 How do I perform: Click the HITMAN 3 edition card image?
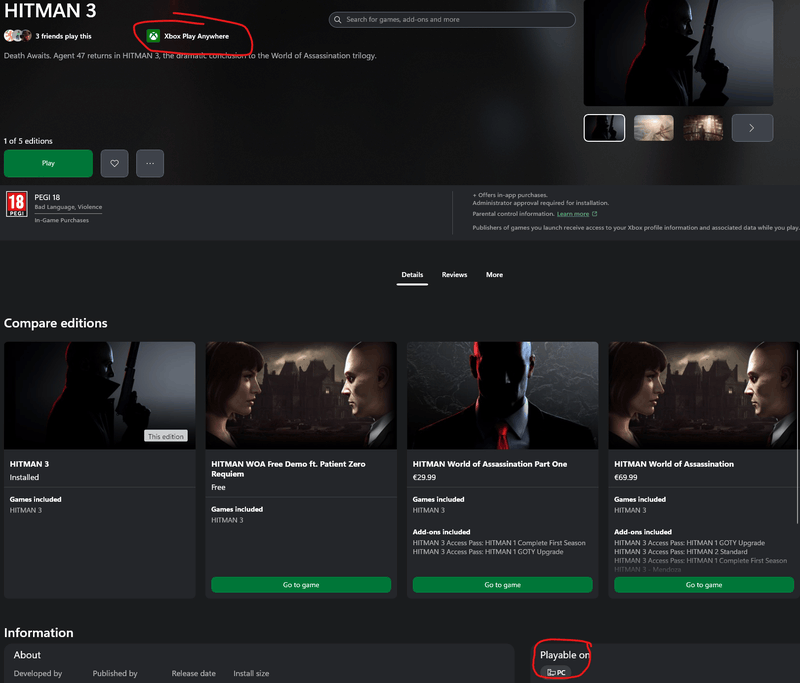click(99, 395)
